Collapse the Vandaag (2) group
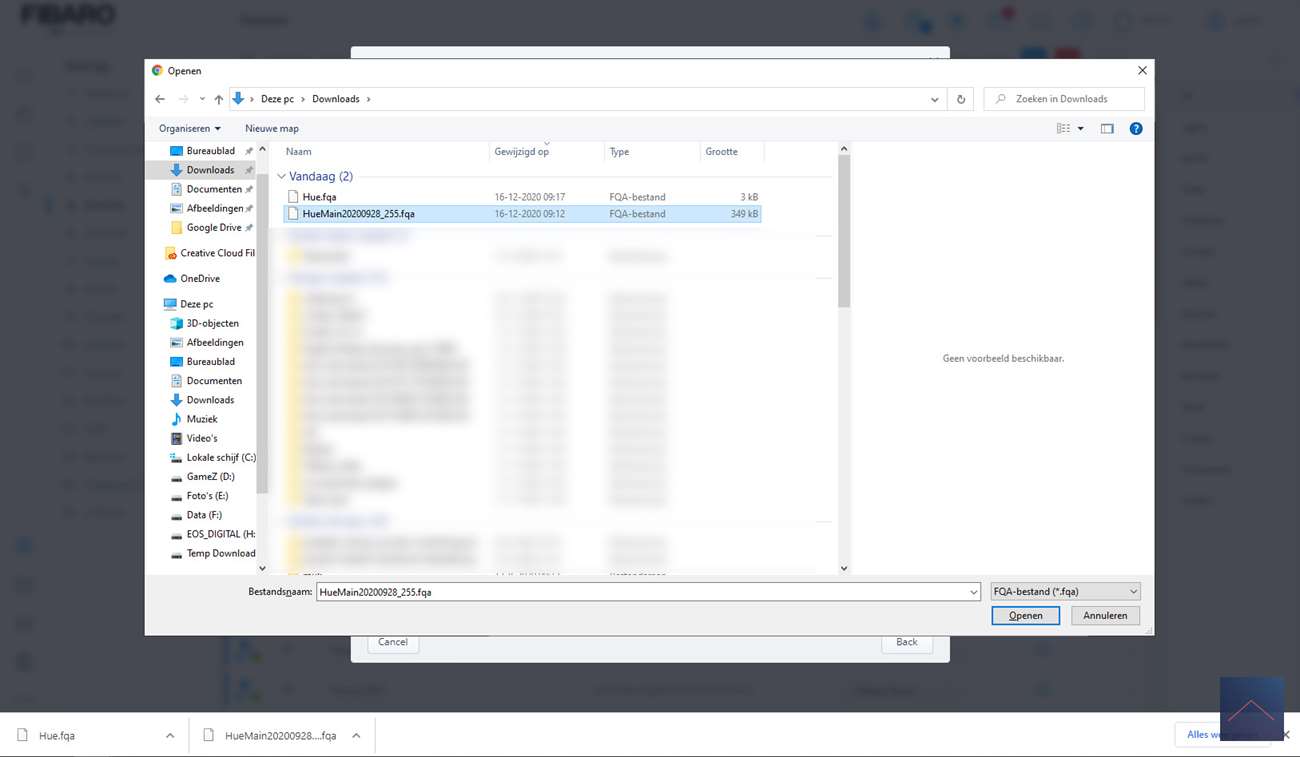Image resolution: width=1300 pixels, height=757 pixels. (281, 177)
